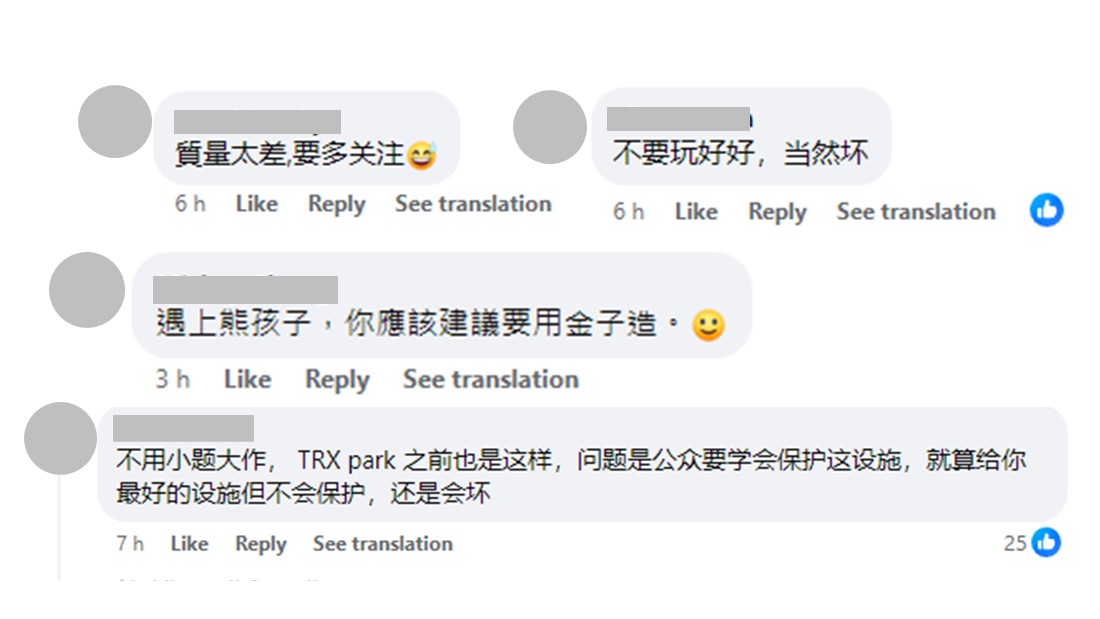This screenshot has width=1100, height=619.
Task: Like the 不要玩好好 comment
Action: coord(696,212)
